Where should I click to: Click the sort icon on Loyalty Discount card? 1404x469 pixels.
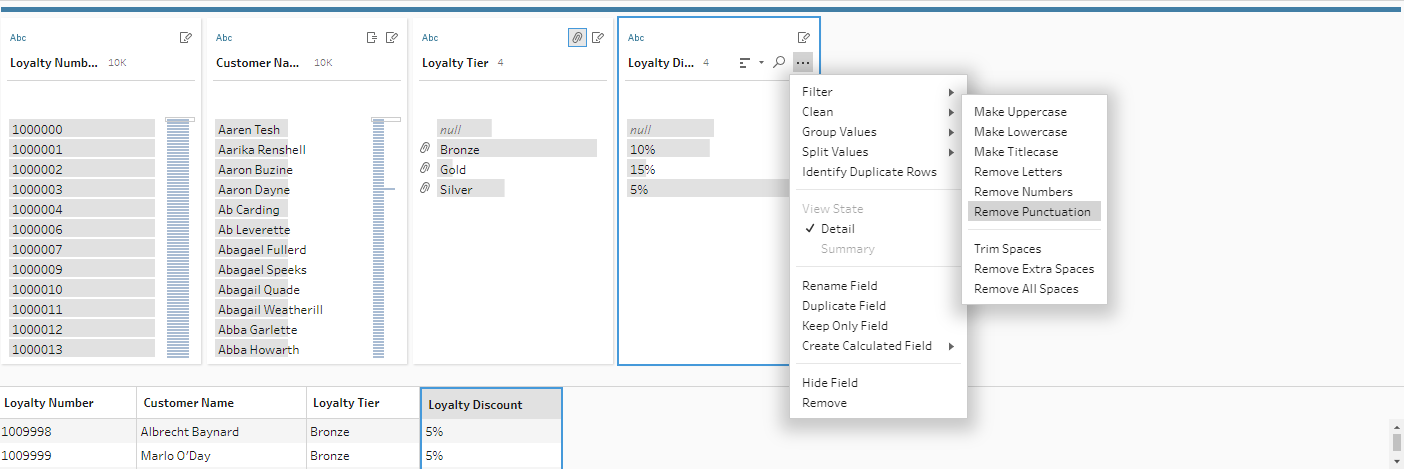[744, 62]
